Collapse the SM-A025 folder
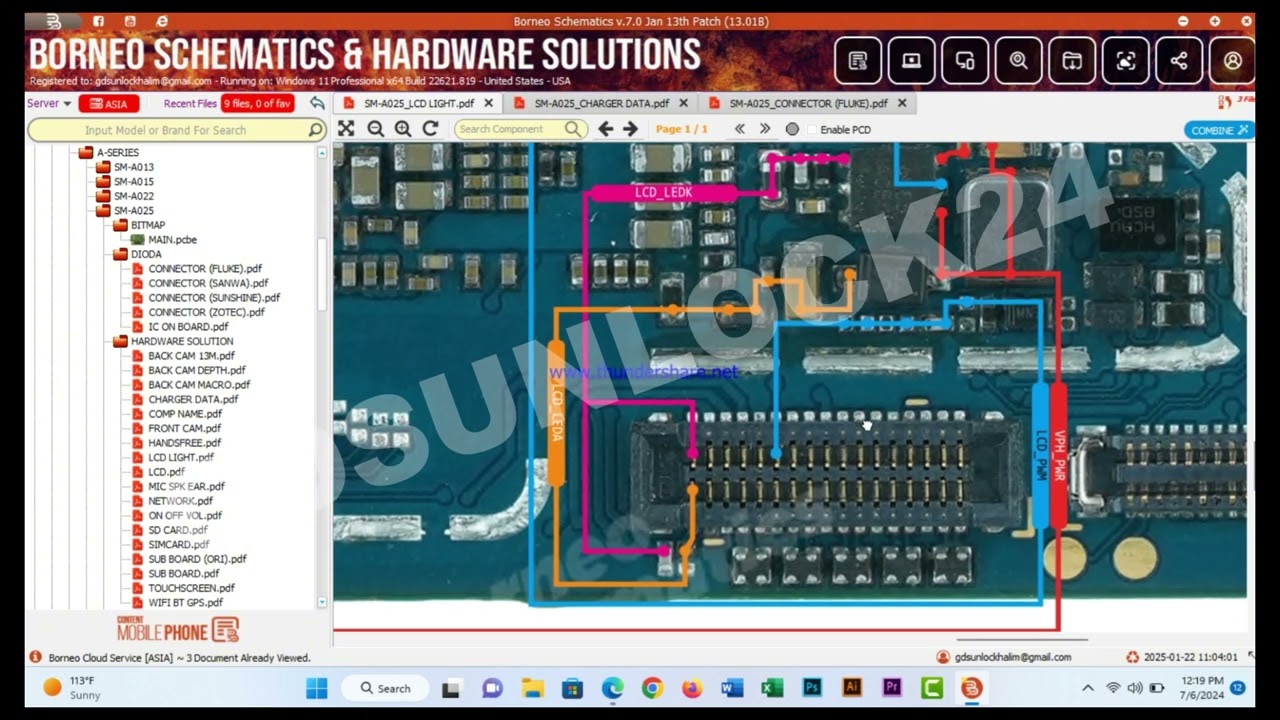 click(103, 211)
